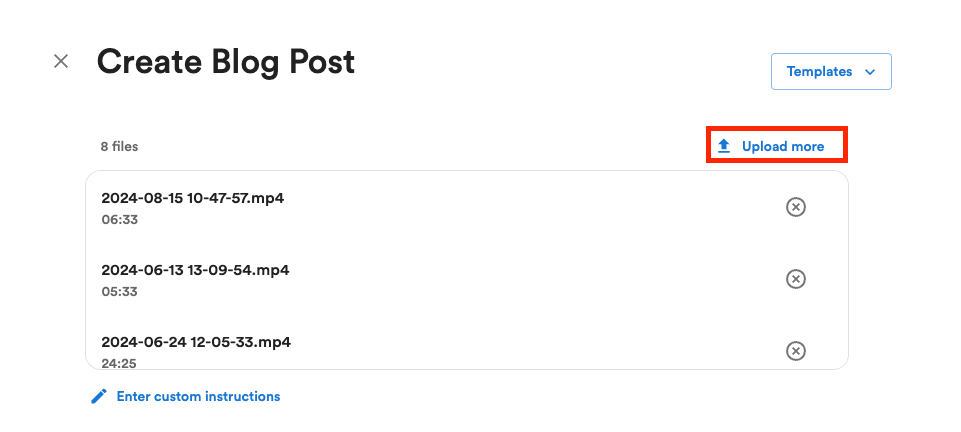
Task: Remove file 2024-06-13 13-09-54.mp4
Action: click(795, 279)
